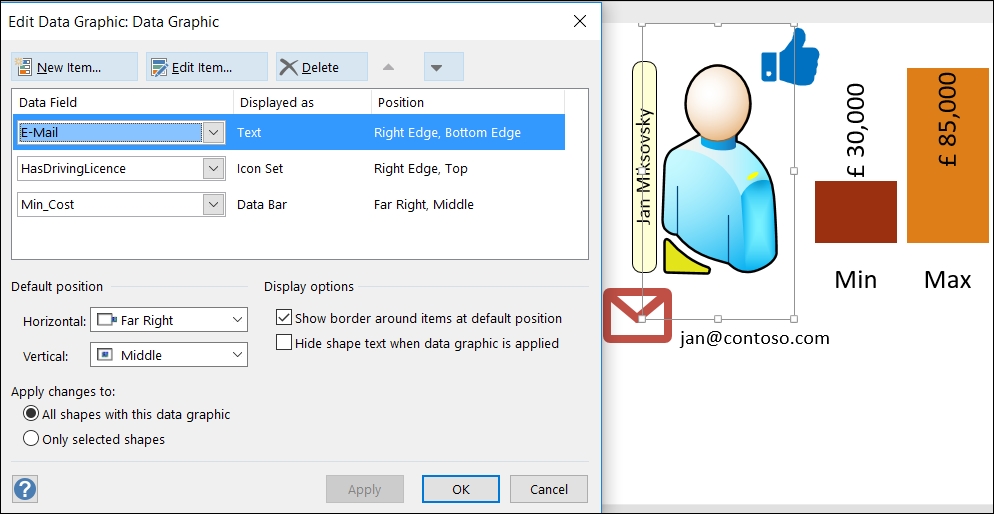Select the Icon Set row cell
This screenshot has height=514, width=994.
tap(260, 169)
